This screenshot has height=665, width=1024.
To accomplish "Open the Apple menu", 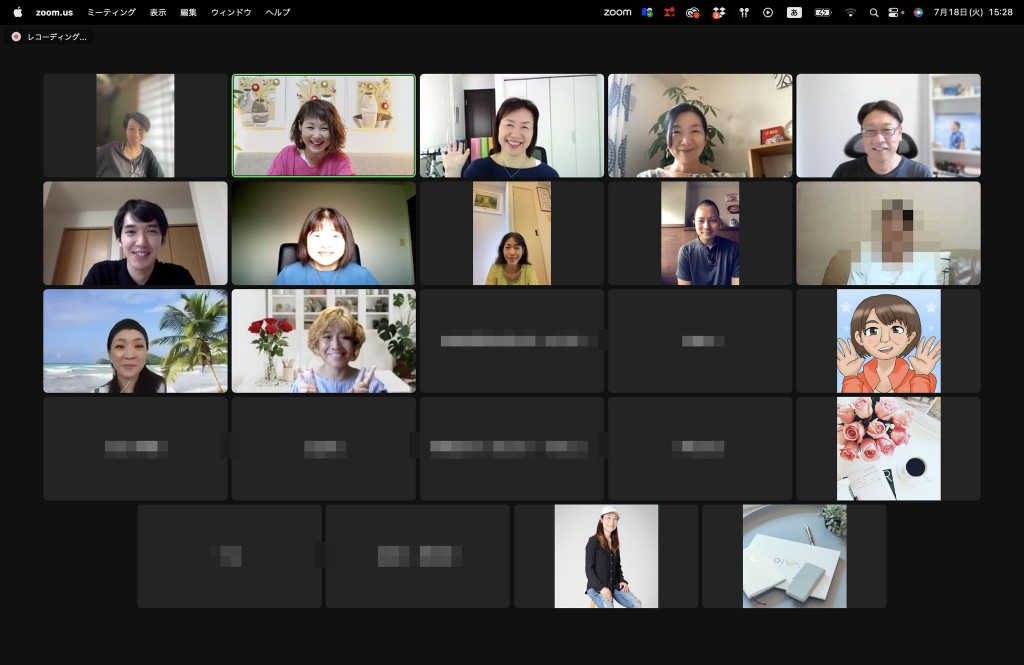I will pyautogui.click(x=17, y=12).
